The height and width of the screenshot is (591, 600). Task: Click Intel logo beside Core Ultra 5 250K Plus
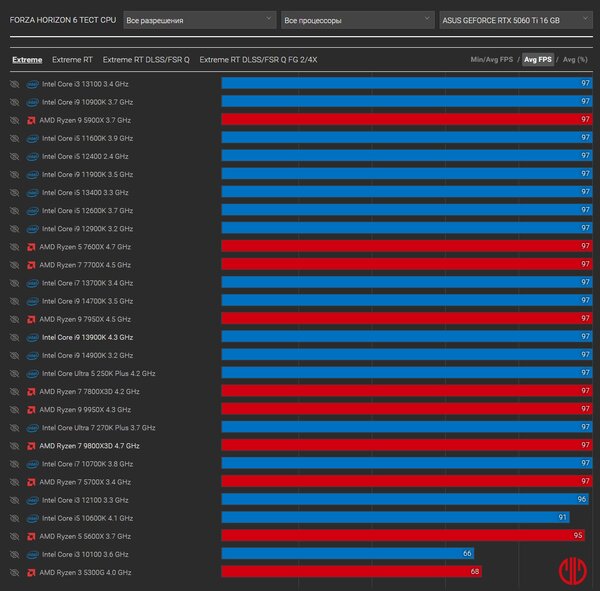coord(33,374)
